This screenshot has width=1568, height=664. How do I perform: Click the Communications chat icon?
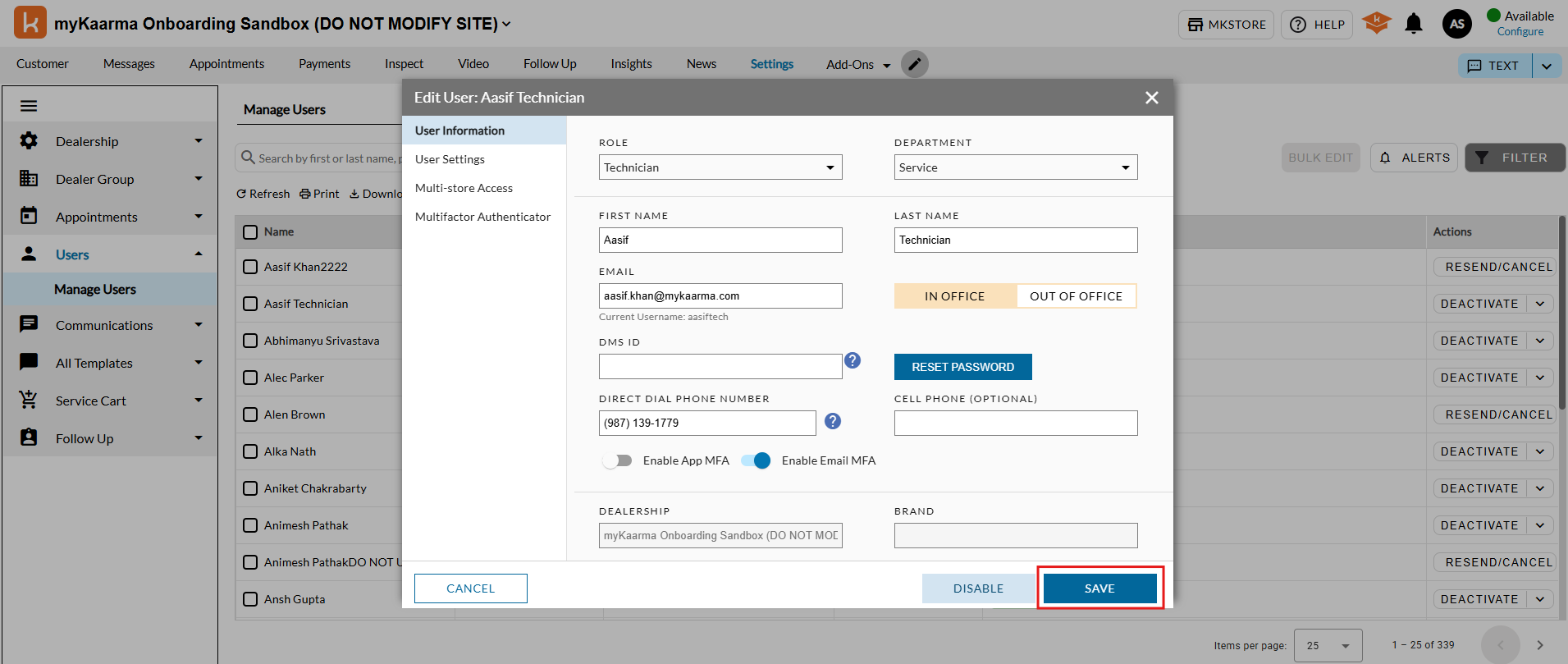tap(29, 324)
